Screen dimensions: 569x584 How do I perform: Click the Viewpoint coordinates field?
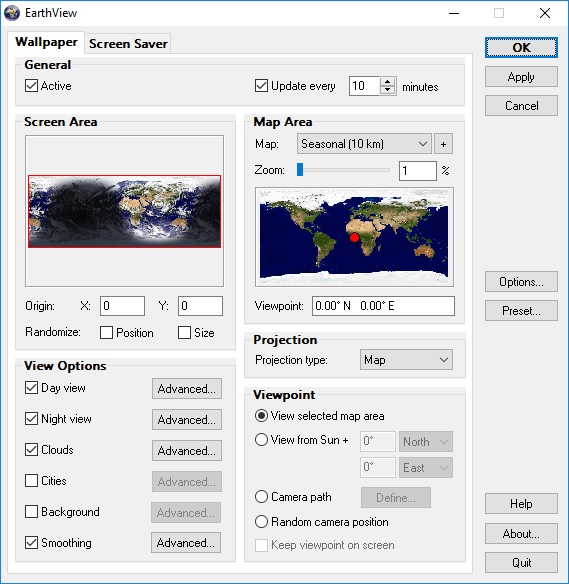click(x=383, y=306)
